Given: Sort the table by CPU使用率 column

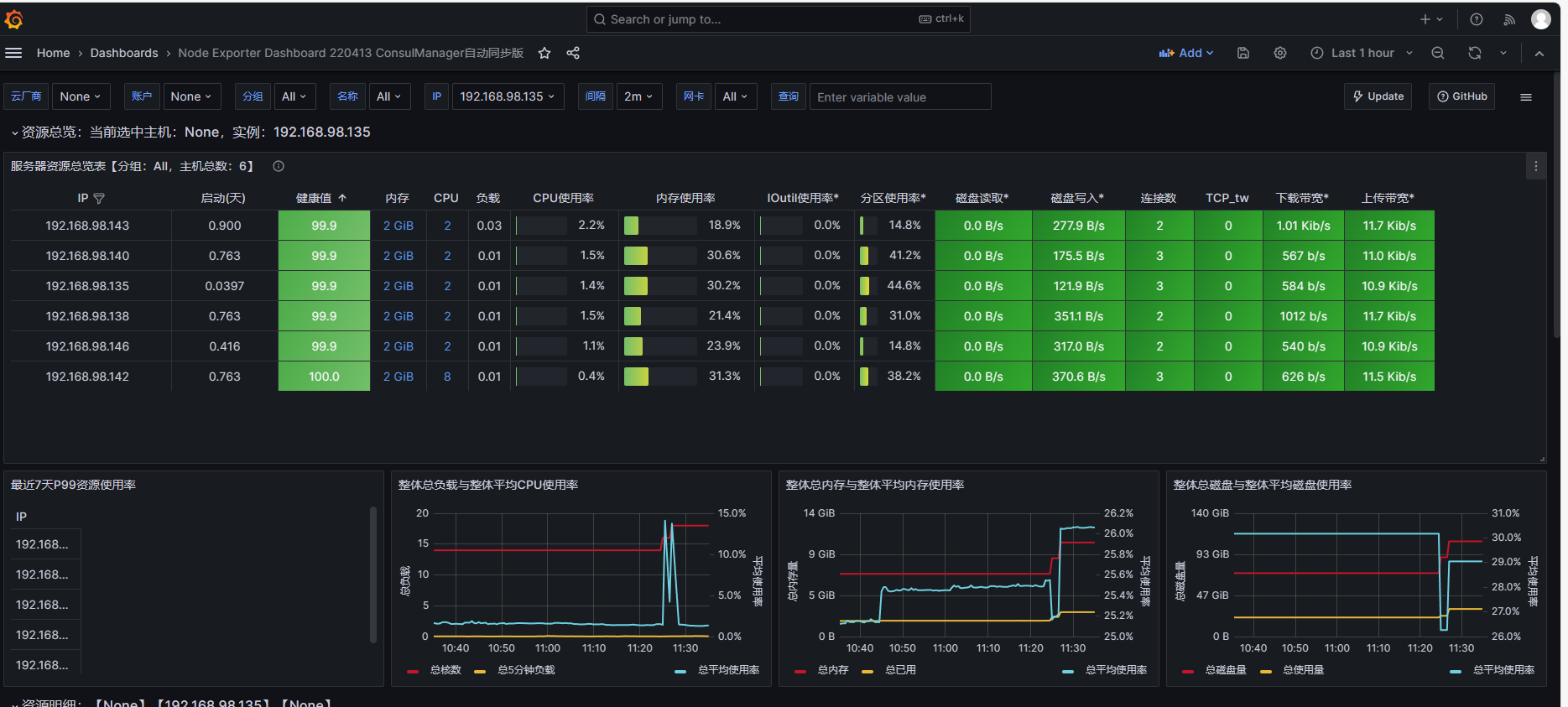Looking at the screenshot, I should point(563,198).
